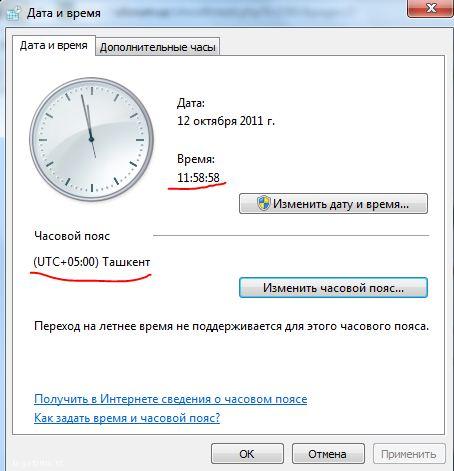454x471 pixels.
Task: Click the Дата и время window title text
Action: coord(64,13)
